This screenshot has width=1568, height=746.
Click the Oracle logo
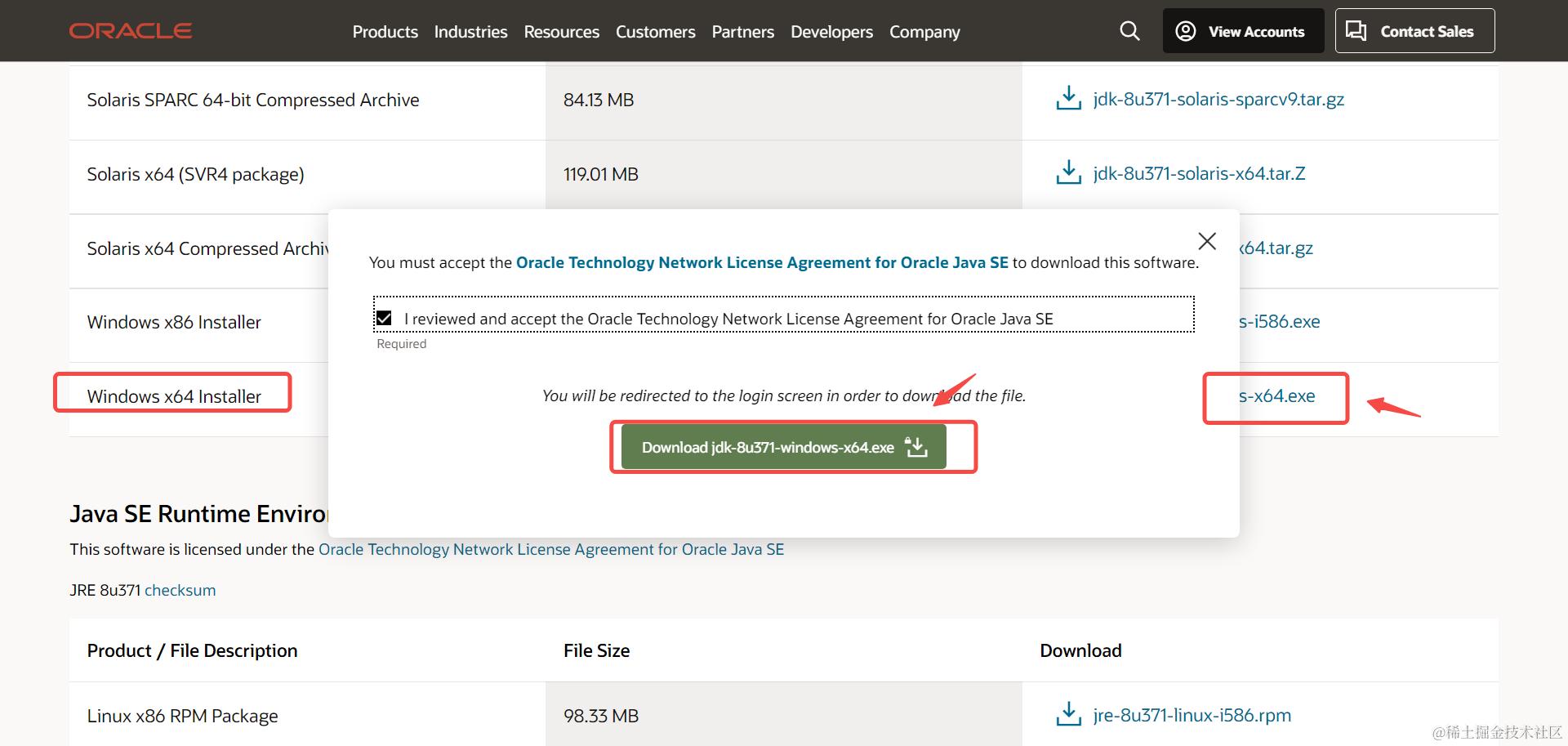(131, 31)
